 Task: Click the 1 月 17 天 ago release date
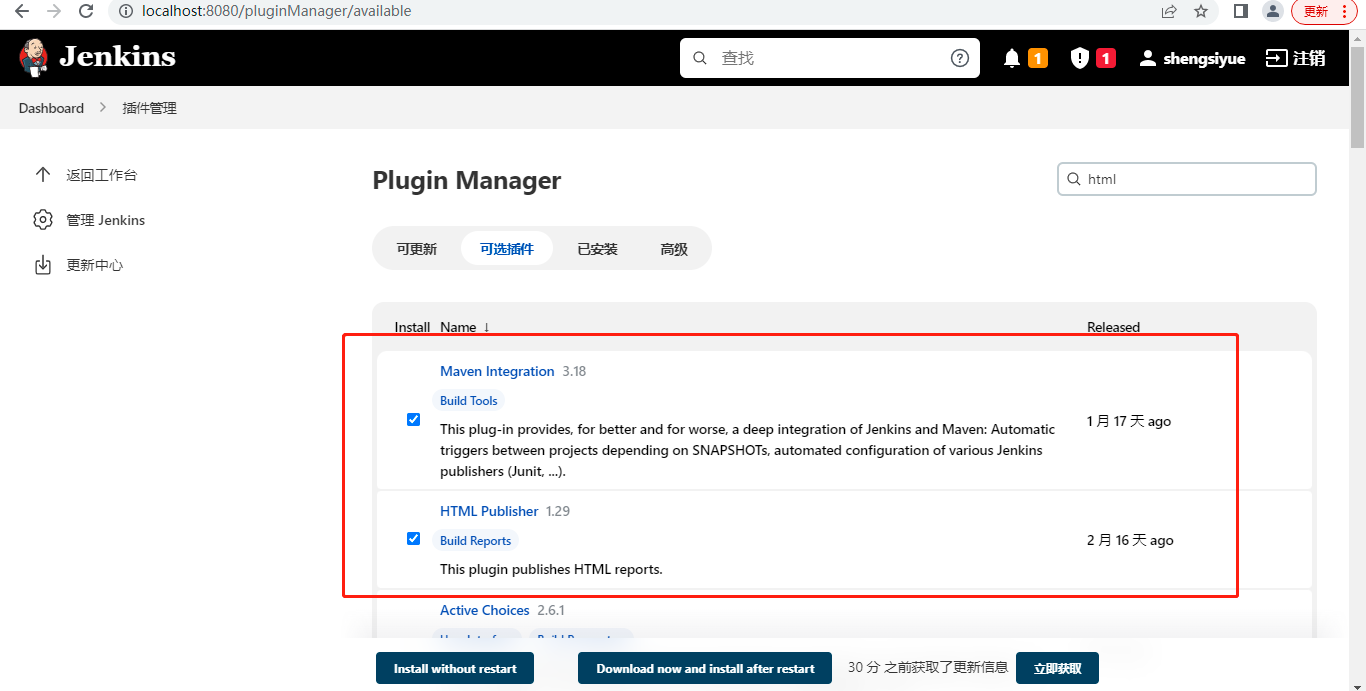pyautogui.click(x=1129, y=421)
